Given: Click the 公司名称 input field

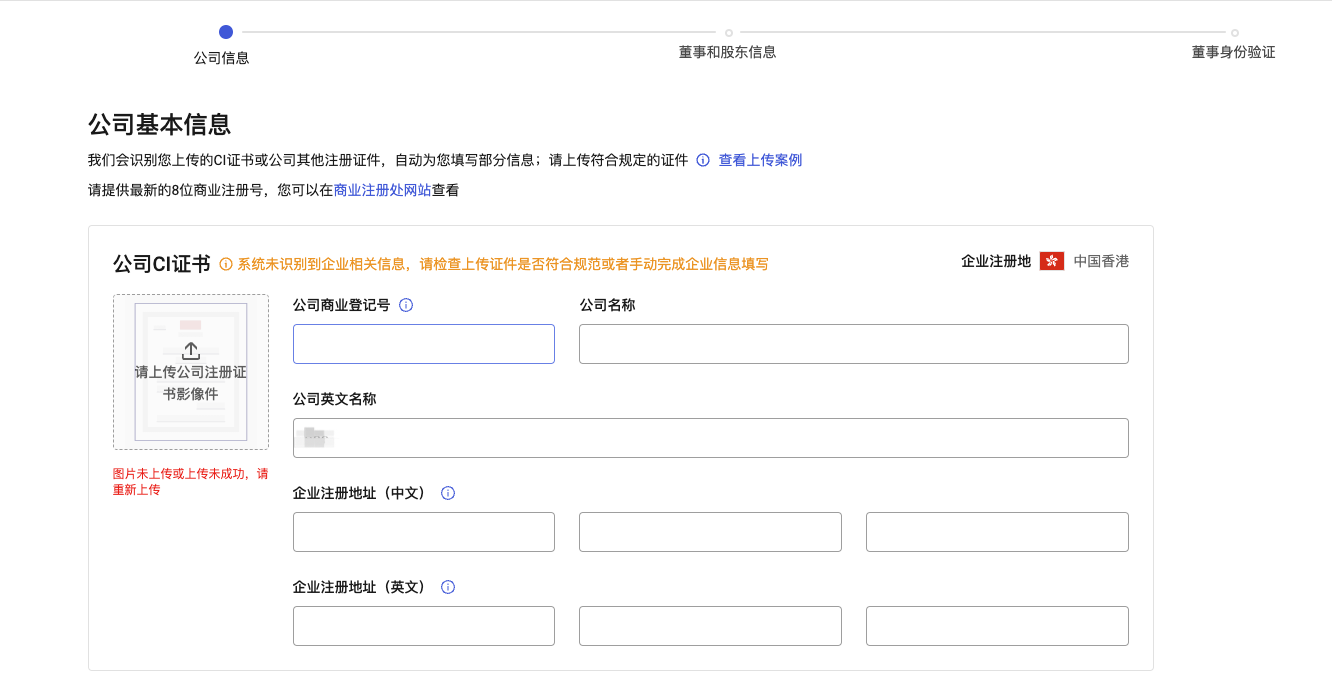Looking at the screenshot, I should pos(853,343).
